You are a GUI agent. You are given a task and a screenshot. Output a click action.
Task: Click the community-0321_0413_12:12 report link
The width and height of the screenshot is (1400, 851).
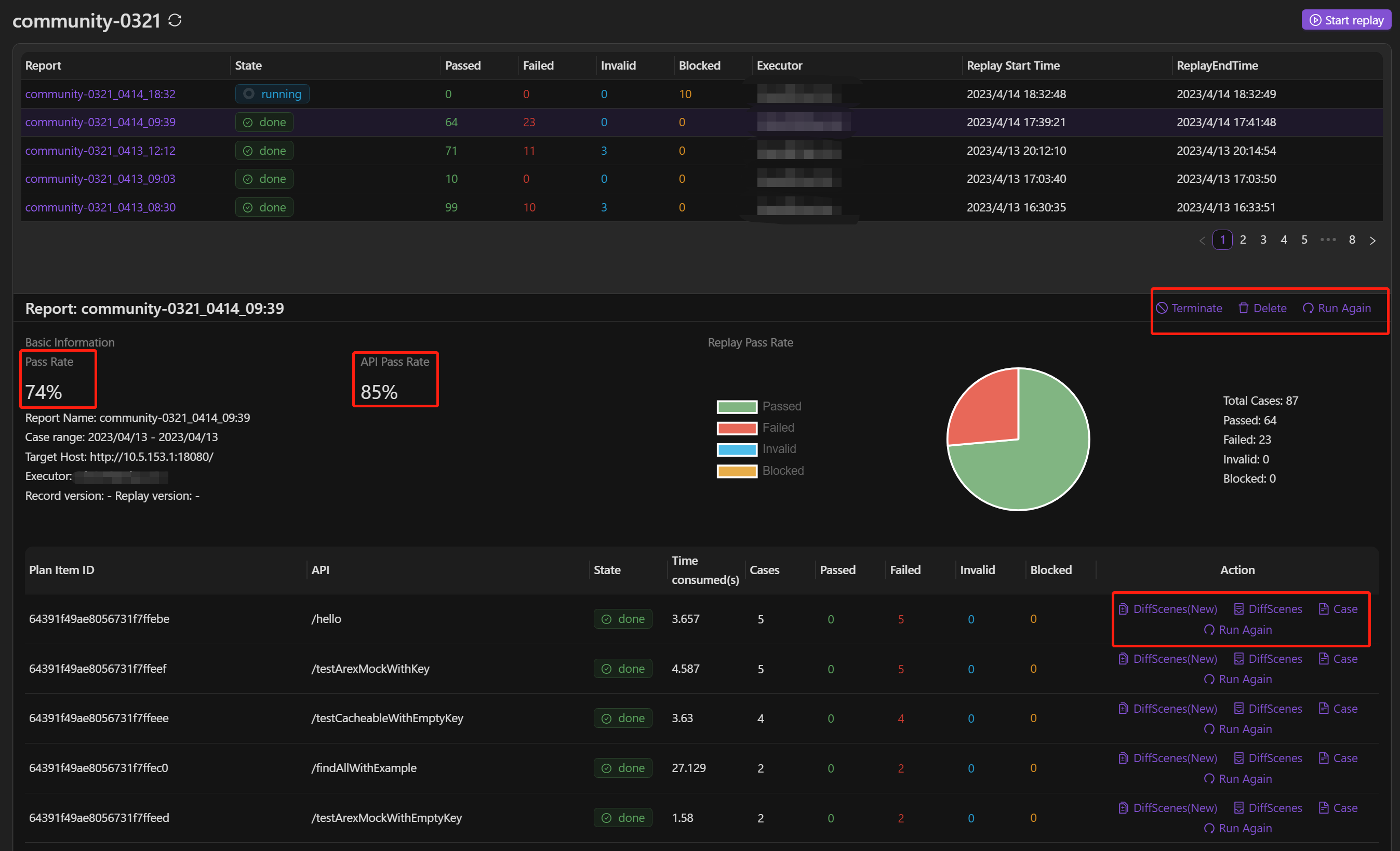click(x=99, y=150)
